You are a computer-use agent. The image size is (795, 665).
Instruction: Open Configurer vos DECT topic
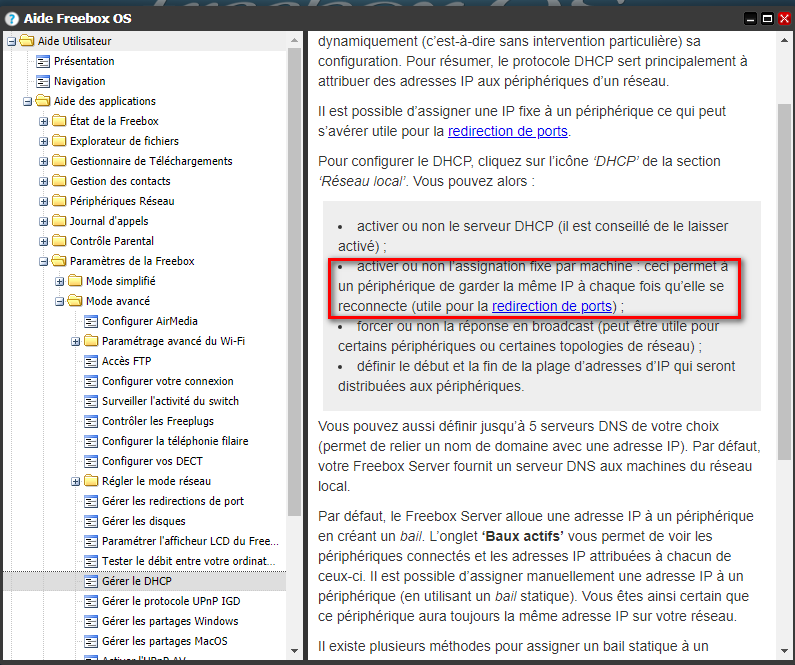click(x=152, y=461)
